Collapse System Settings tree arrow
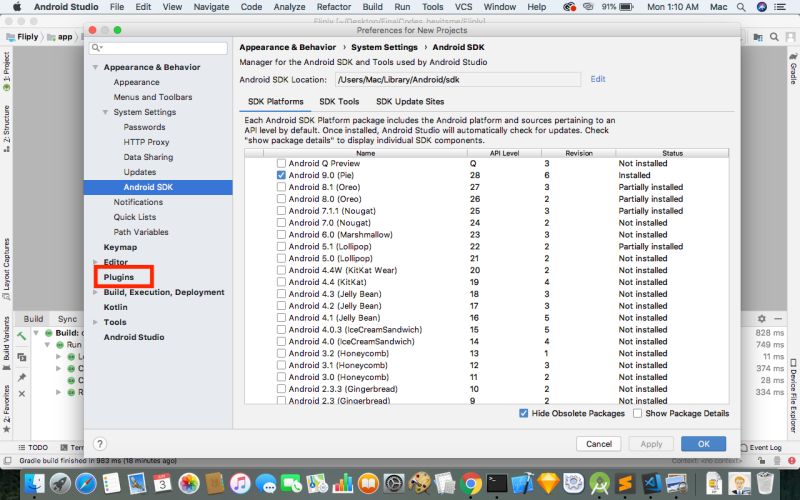The height and width of the screenshot is (500, 800). click(105, 112)
